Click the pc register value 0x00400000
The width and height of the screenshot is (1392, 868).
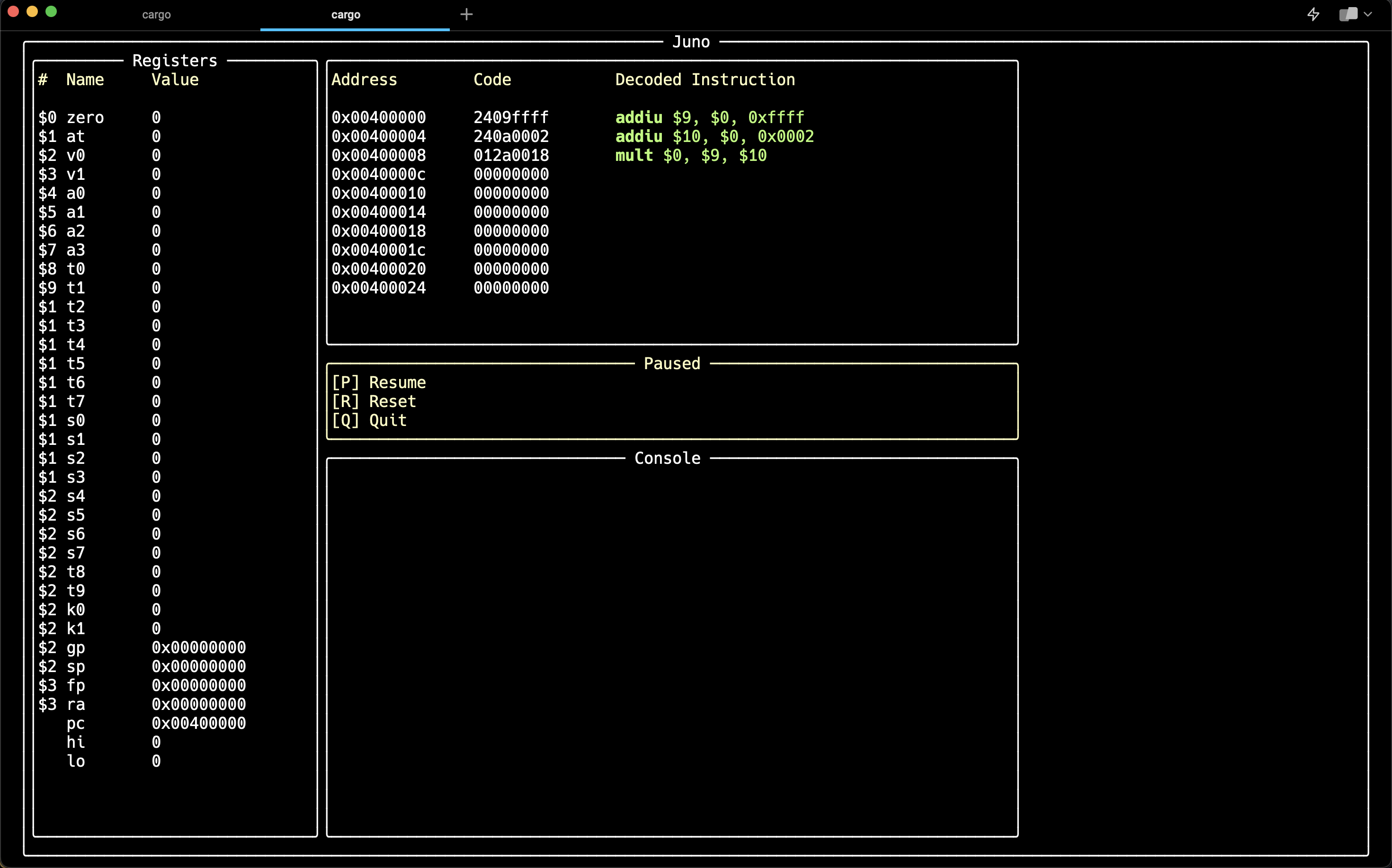point(199,723)
